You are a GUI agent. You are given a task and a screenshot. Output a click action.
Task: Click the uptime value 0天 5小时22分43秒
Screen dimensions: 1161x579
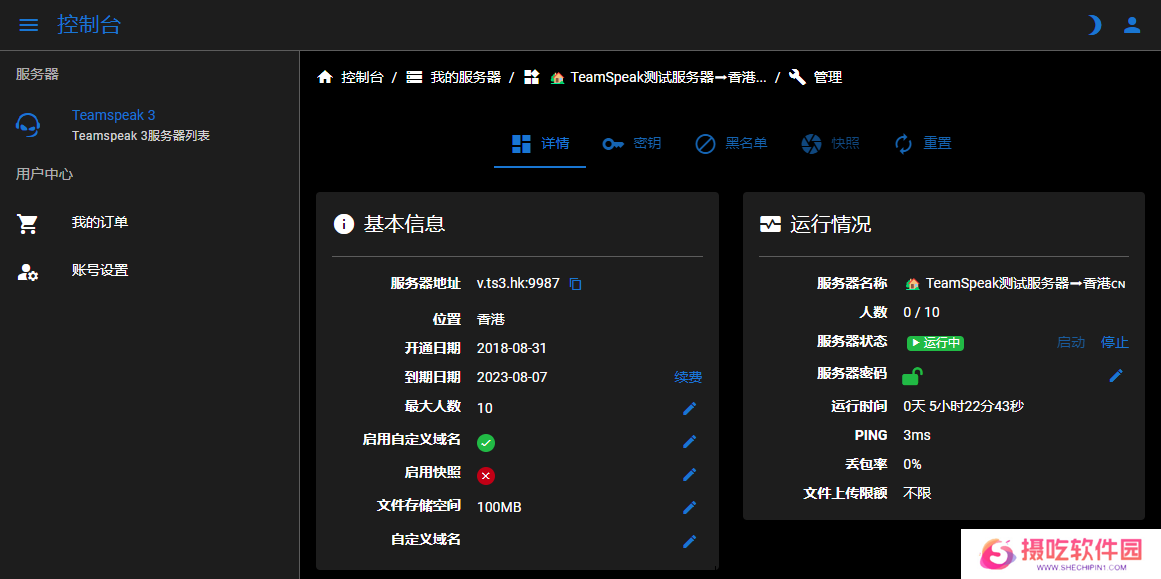tap(963, 406)
